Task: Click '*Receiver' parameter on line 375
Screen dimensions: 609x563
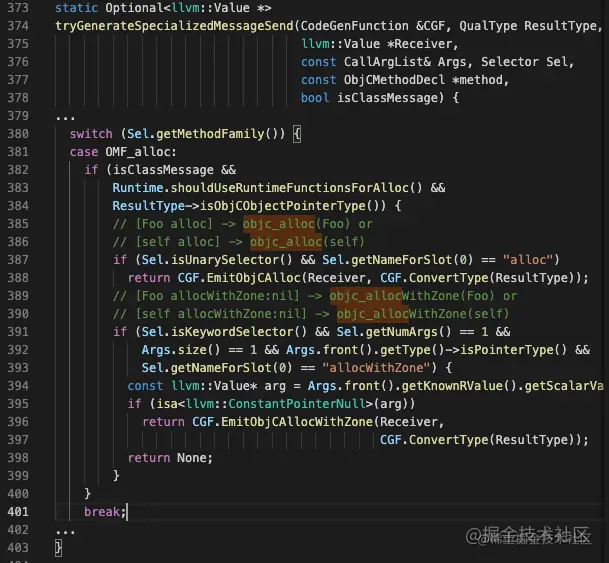Action: tap(419, 44)
